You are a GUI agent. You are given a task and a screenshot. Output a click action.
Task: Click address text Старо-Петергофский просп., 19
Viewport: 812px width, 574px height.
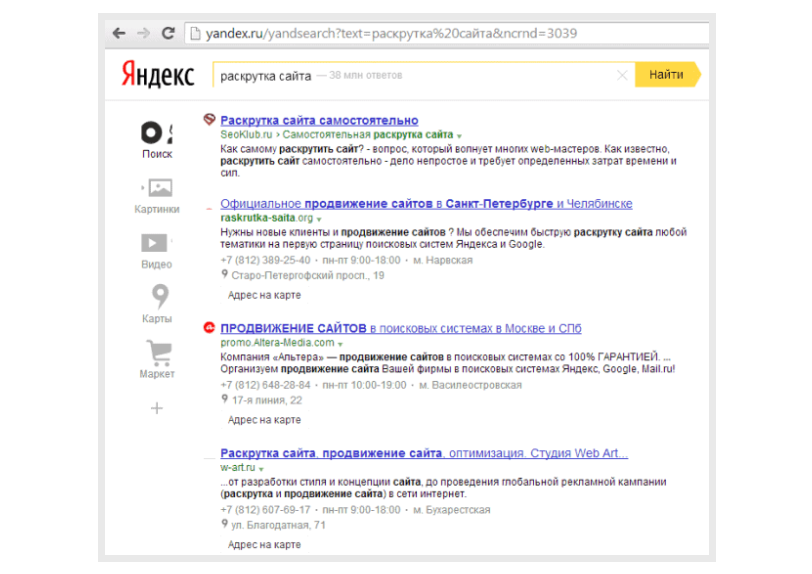click(x=308, y=276)
